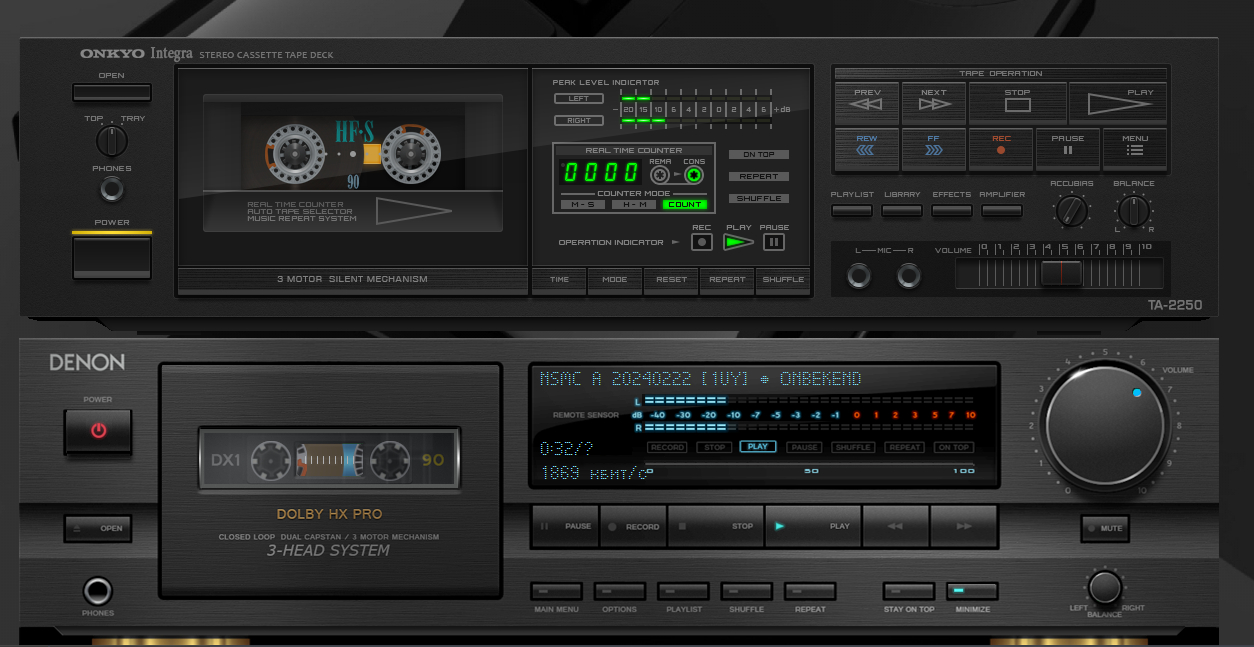Rewind with the Onkyo REW button
The height and width of the screenshot is (647, 1254).
coord(866,149)
